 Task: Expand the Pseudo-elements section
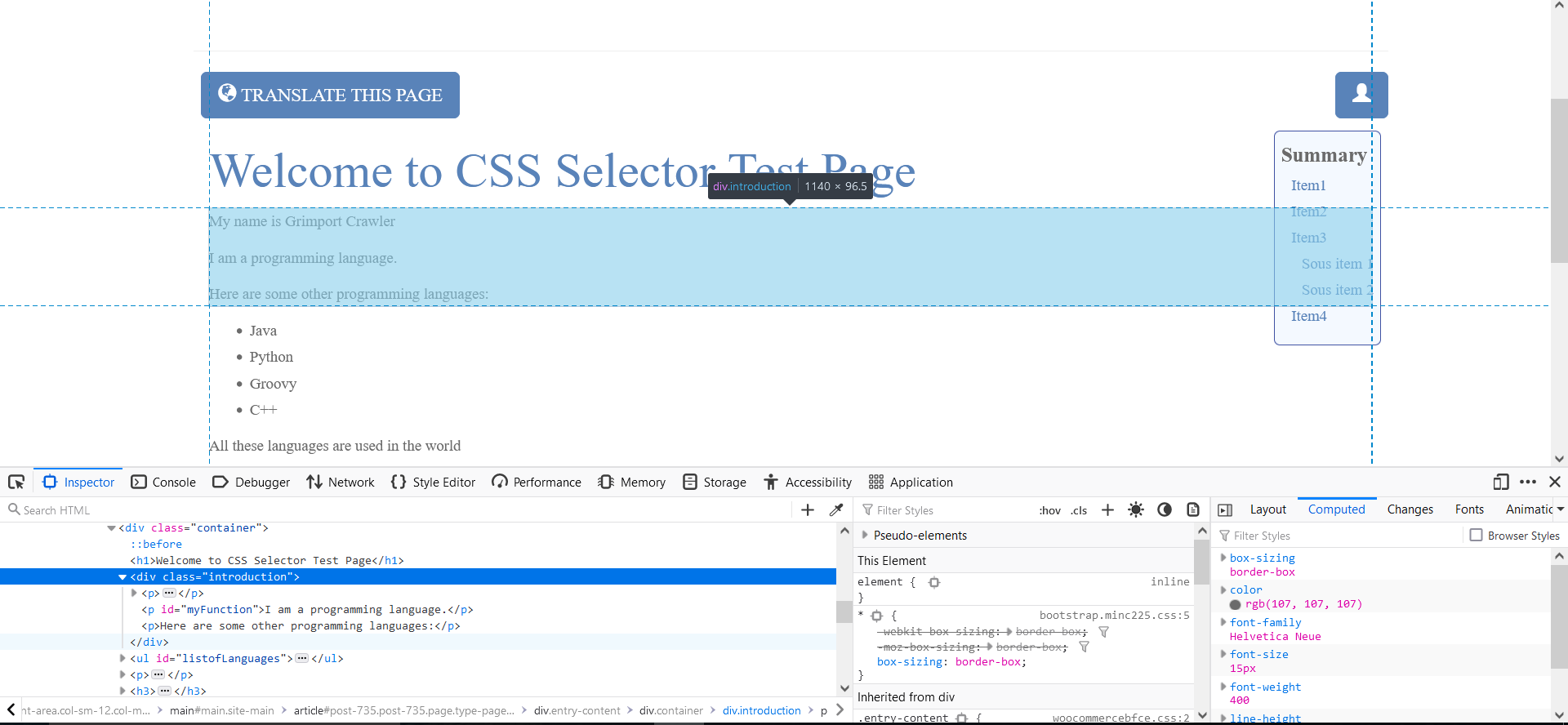[x=864, y=535]
